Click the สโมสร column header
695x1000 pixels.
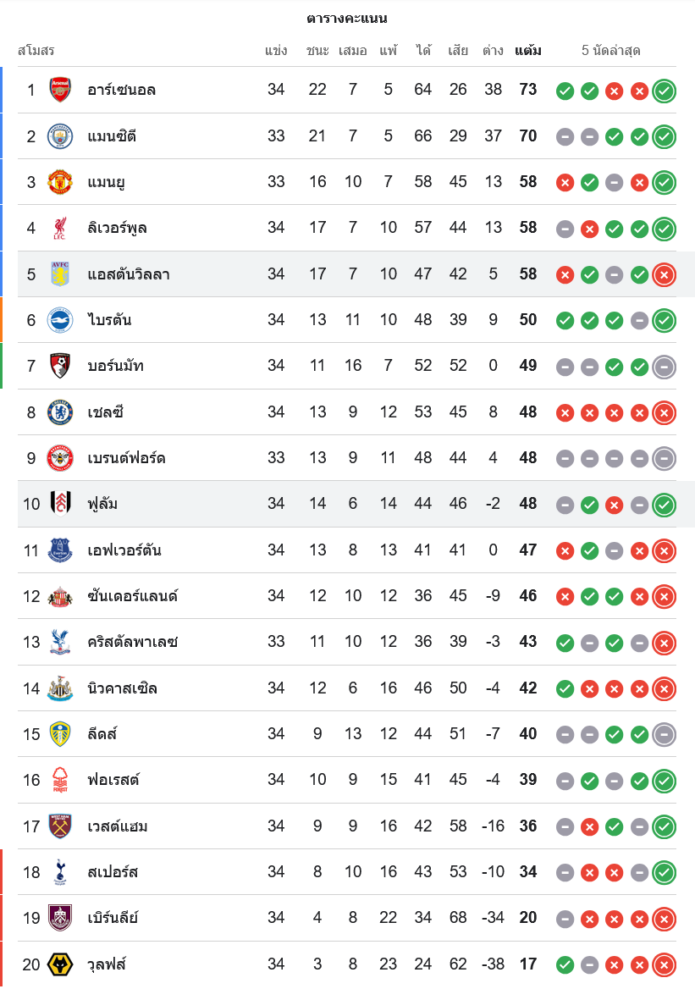click(x=36, y=50)
